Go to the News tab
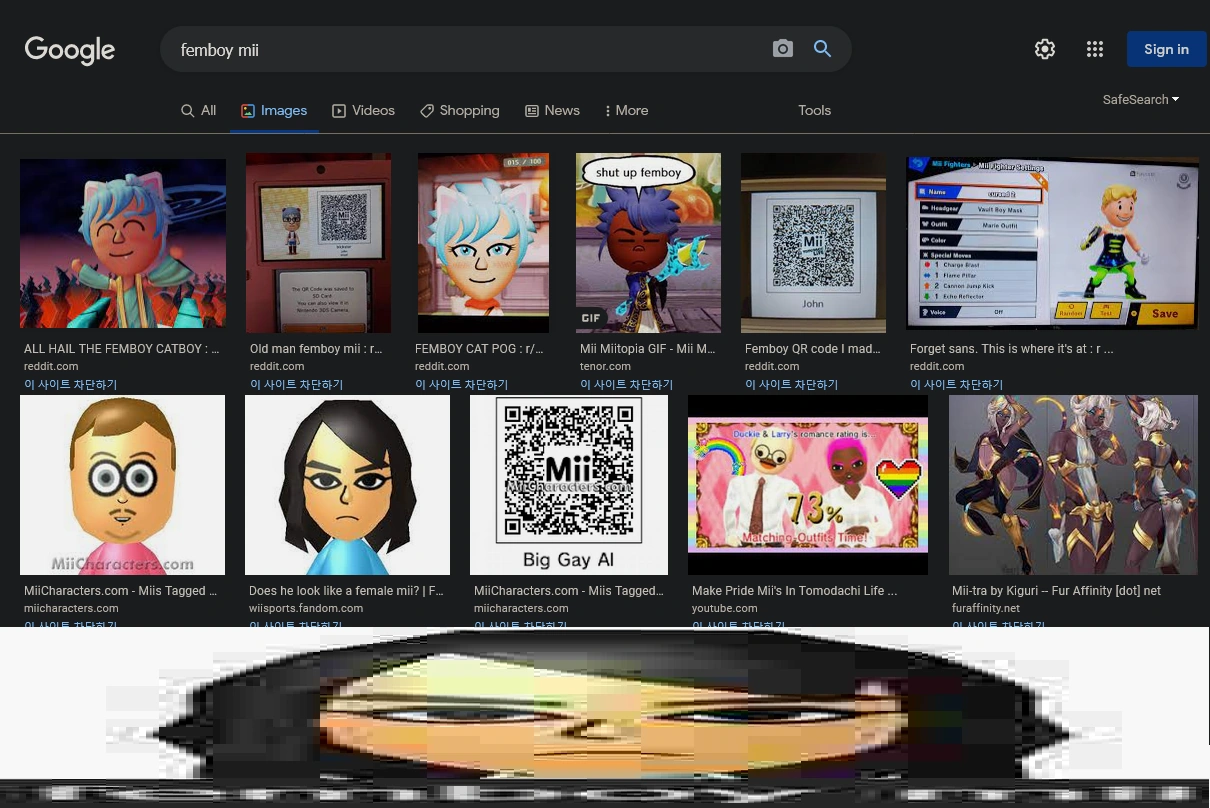 pyautogui.click(x=552, y=110)
